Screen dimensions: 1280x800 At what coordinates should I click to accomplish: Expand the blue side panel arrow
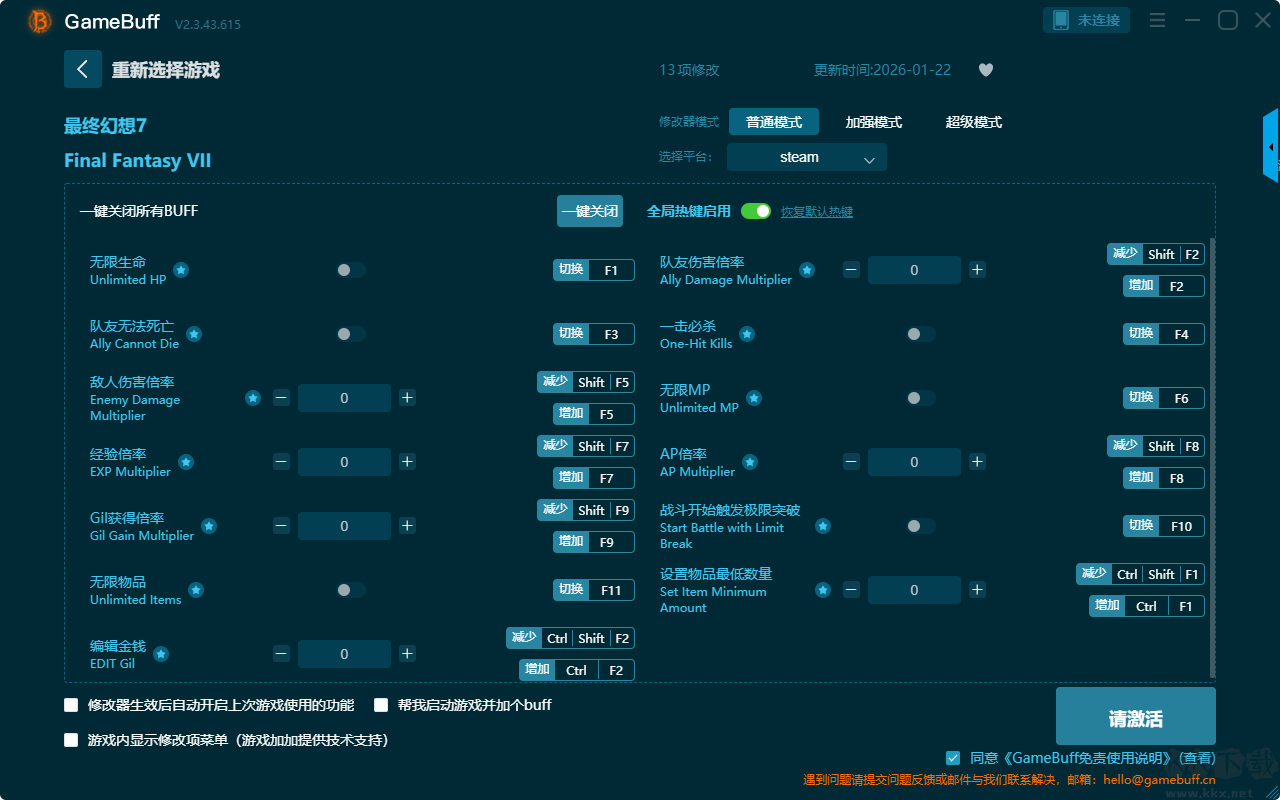tap(1271, 146)
